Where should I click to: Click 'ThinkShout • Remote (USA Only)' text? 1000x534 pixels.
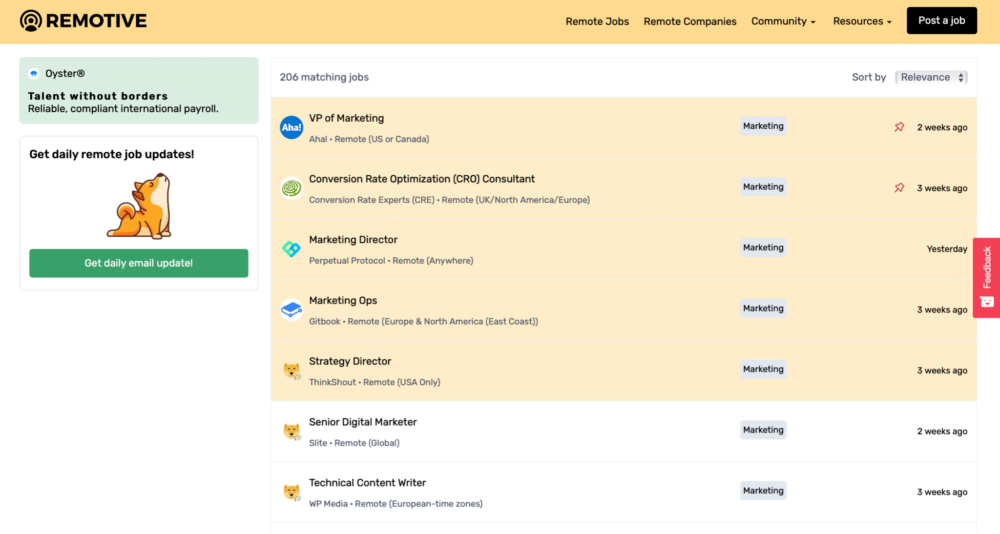pos(374,382)
